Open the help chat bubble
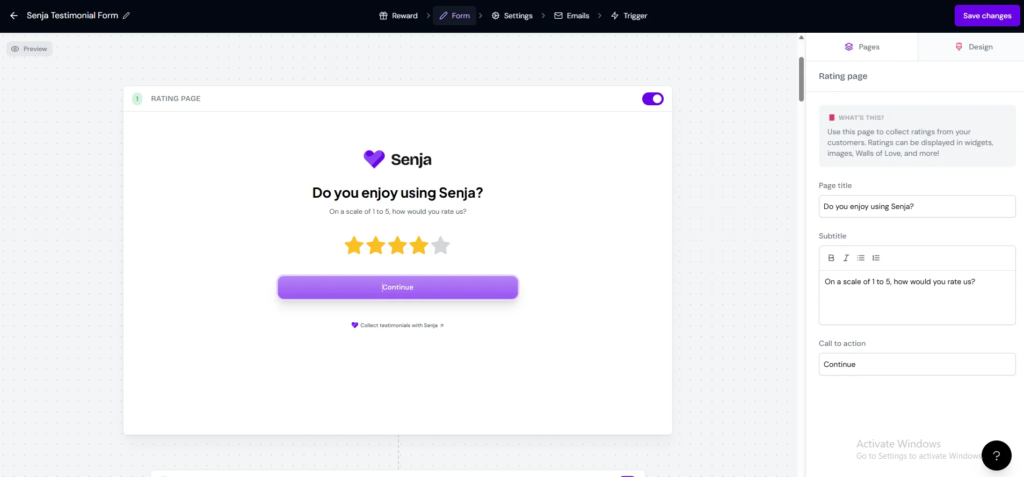The height and width of the screenshot is (477, 1024). point(996,455)
